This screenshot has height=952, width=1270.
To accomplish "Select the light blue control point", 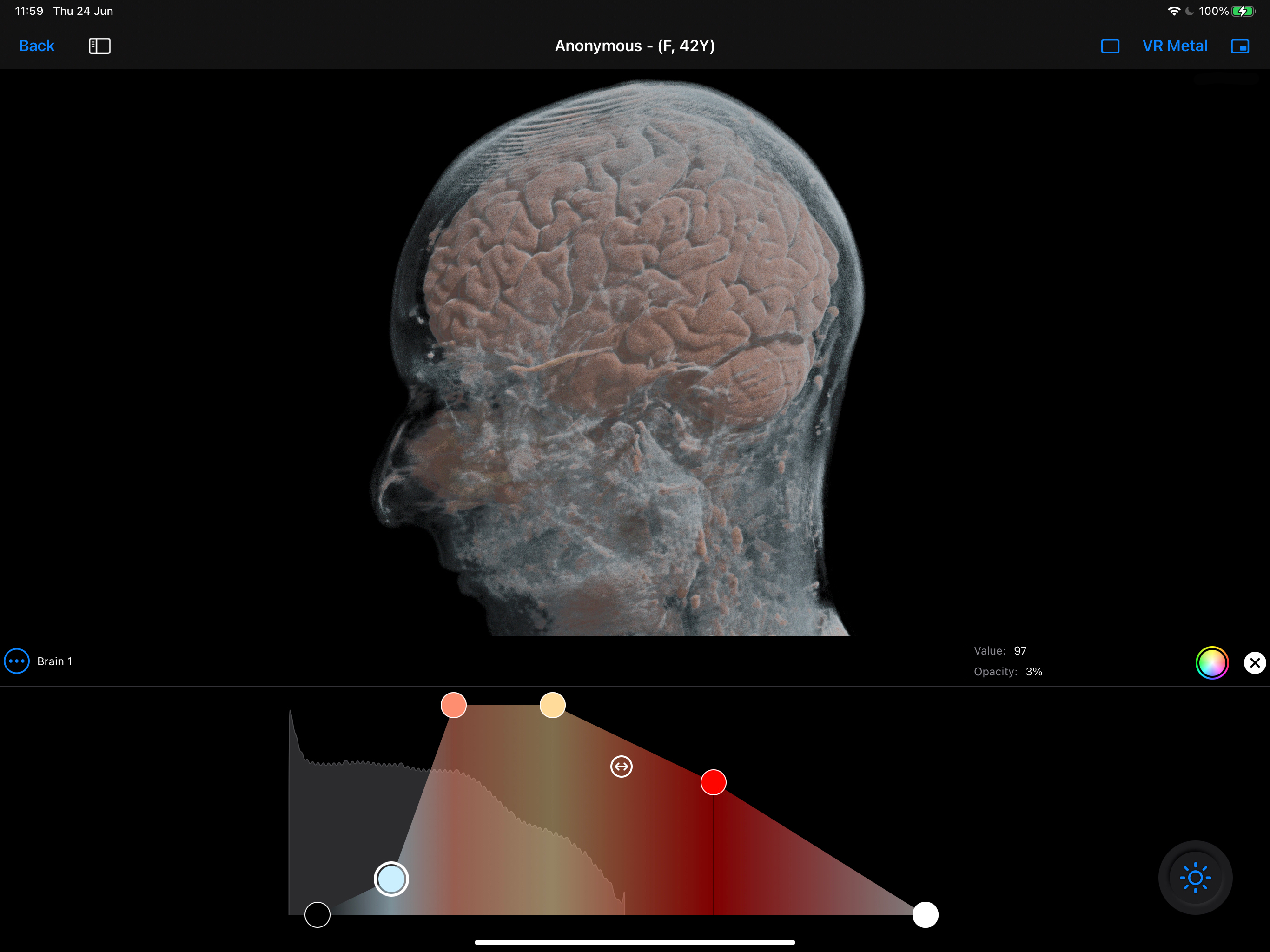I will pos(391,879).
